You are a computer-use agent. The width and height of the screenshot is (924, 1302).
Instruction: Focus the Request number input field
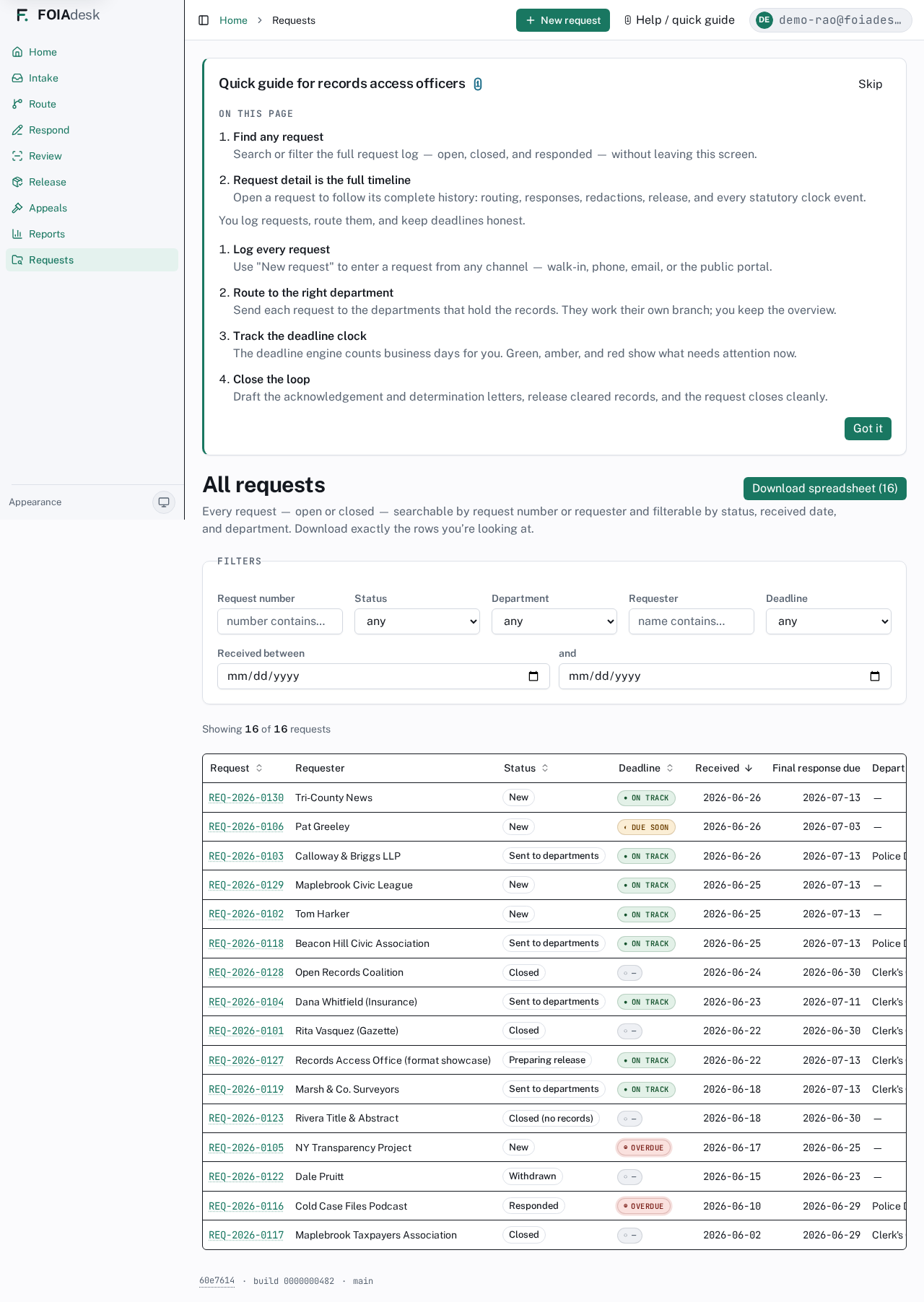(x=280, y=621)
